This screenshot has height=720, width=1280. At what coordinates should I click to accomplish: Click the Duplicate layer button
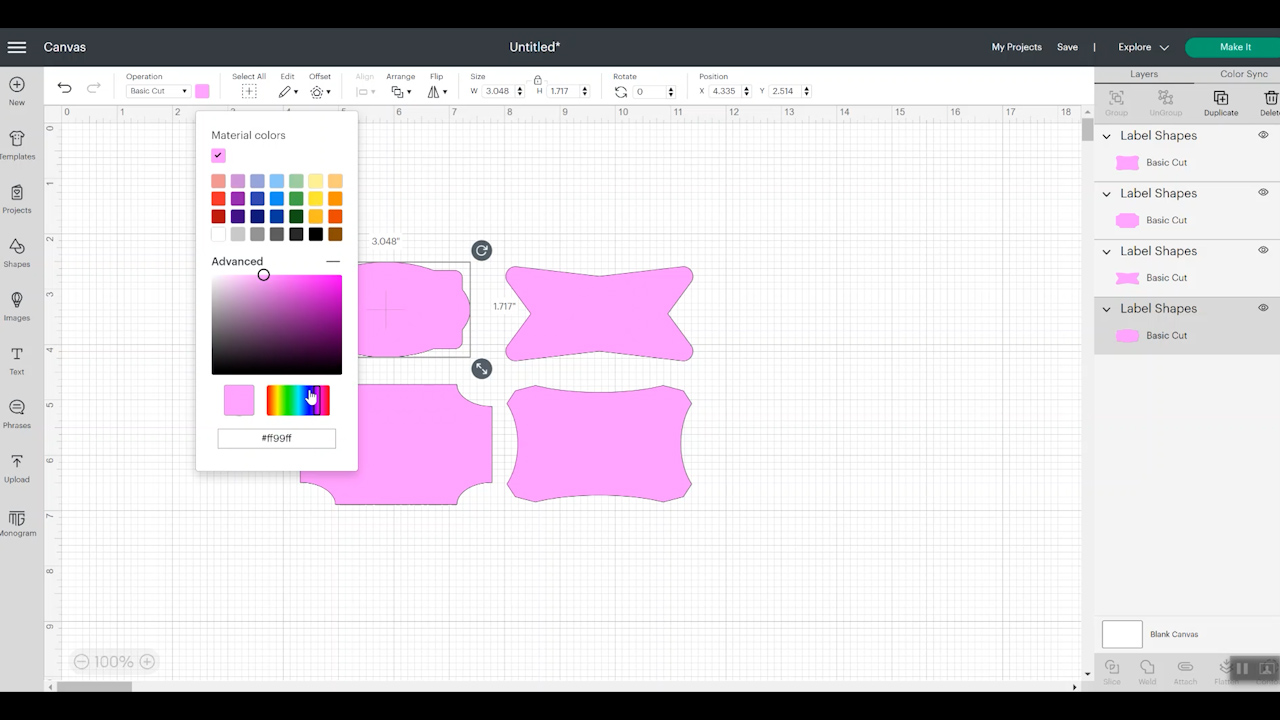[1221, 102]
